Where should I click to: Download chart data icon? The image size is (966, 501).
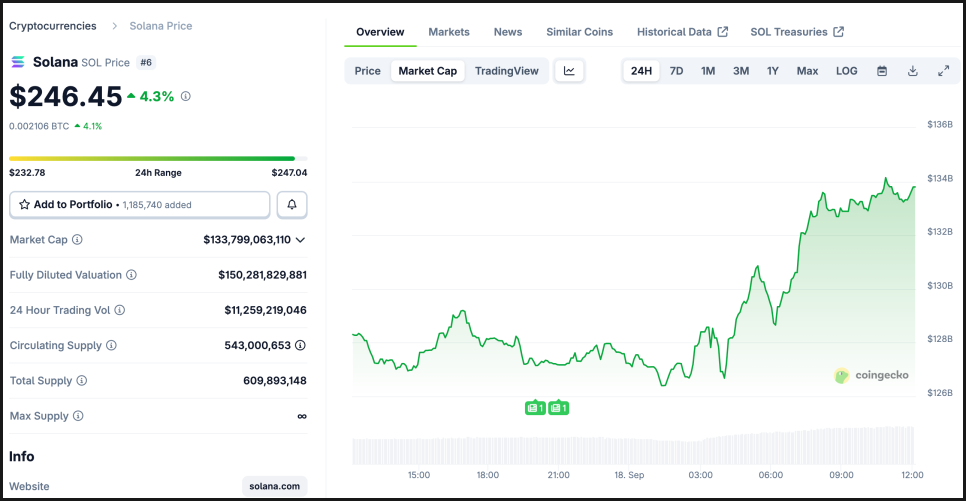coord(912,71)
